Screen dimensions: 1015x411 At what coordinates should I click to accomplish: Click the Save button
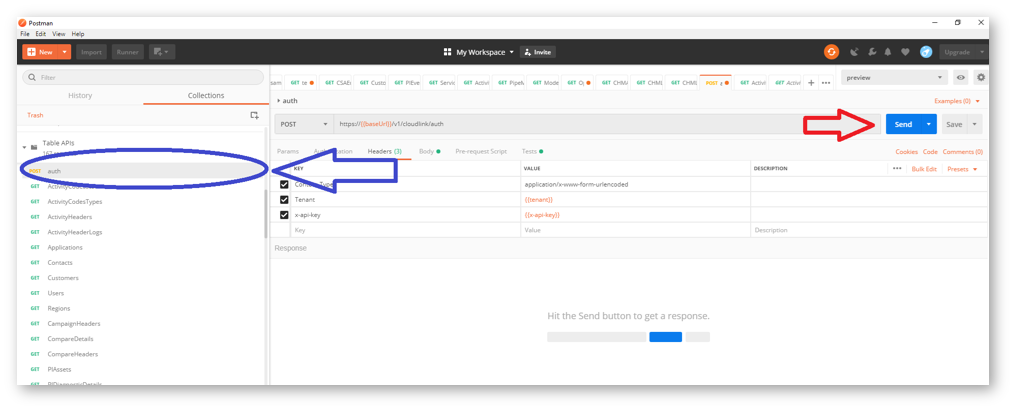(x=954, y=124)
